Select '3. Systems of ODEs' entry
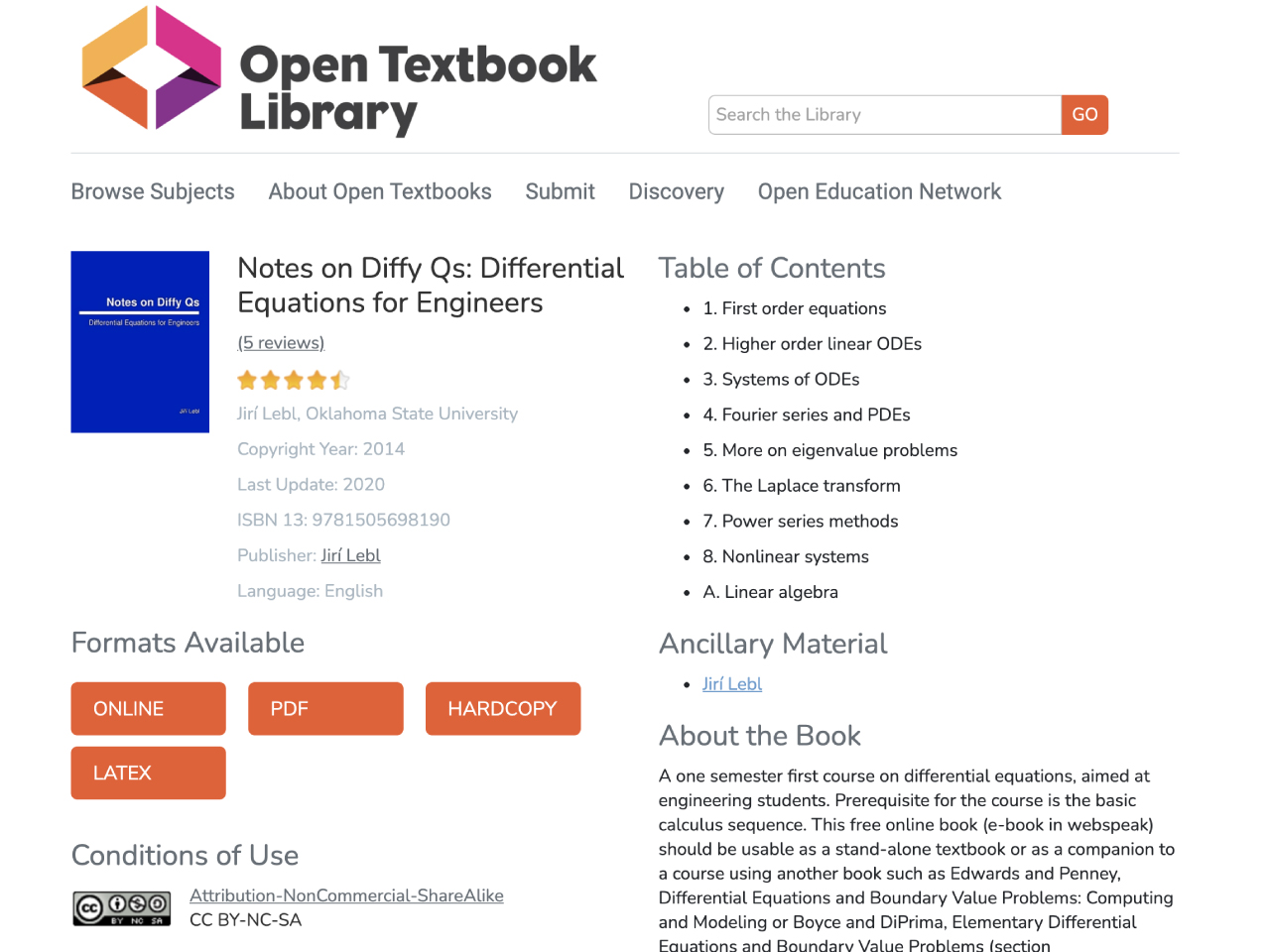Screen dimensions: 1270x952 (x=782, y=380)
